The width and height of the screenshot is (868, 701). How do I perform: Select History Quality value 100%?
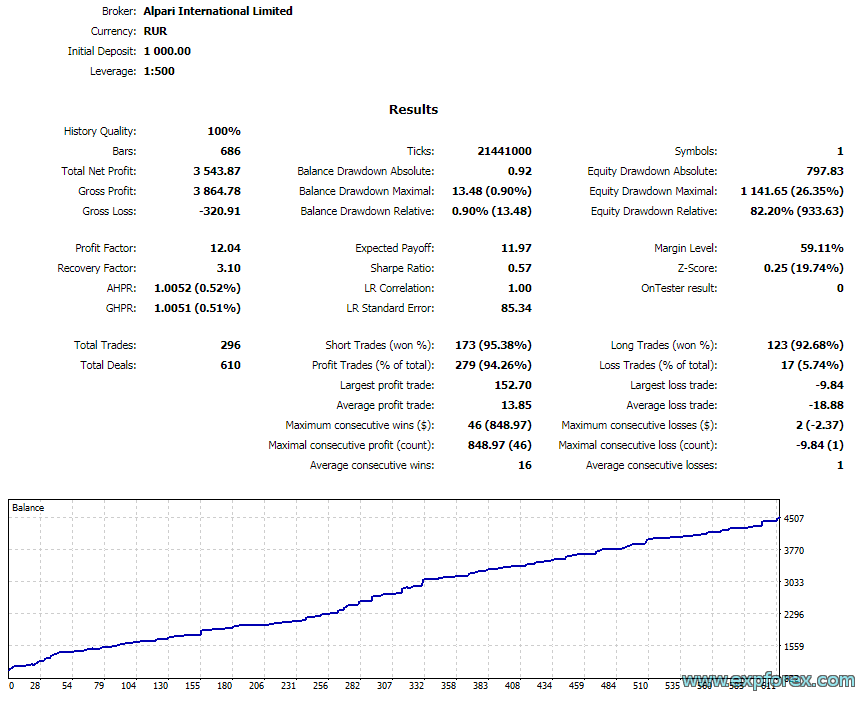click(224, 131)
